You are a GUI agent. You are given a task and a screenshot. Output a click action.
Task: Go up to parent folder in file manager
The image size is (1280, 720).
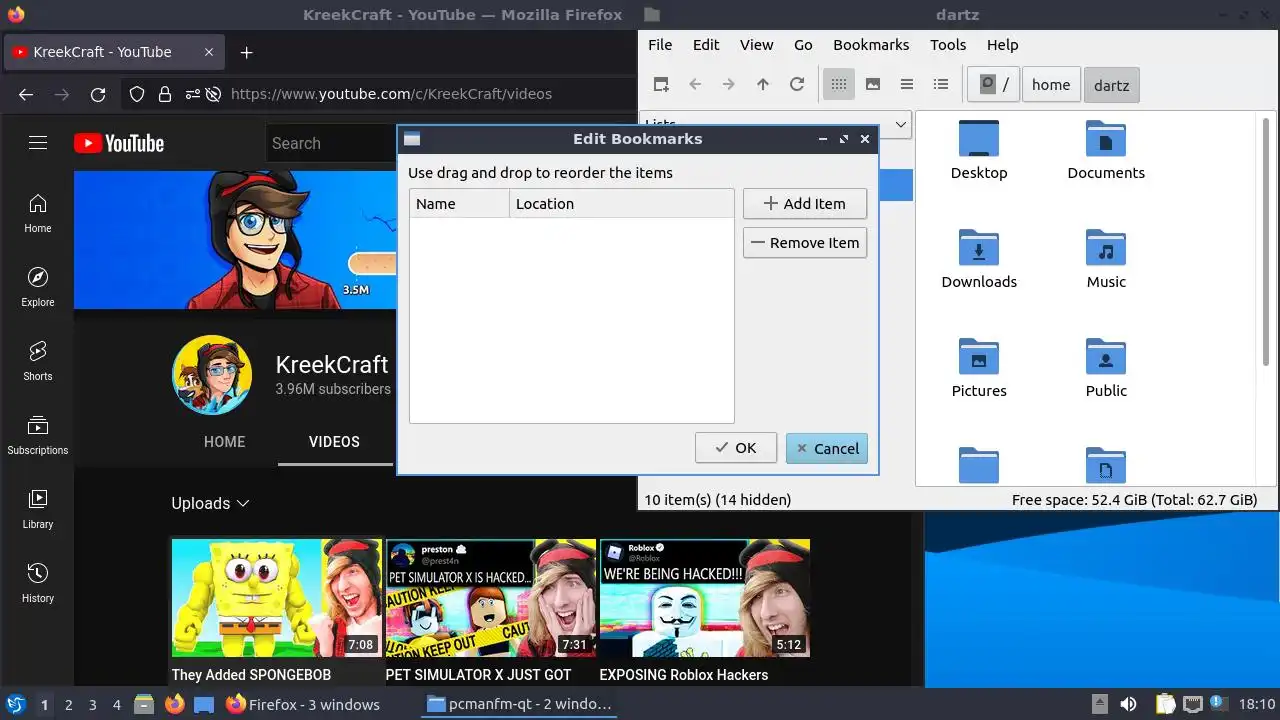pyautogui.click(x=763, y=85)
